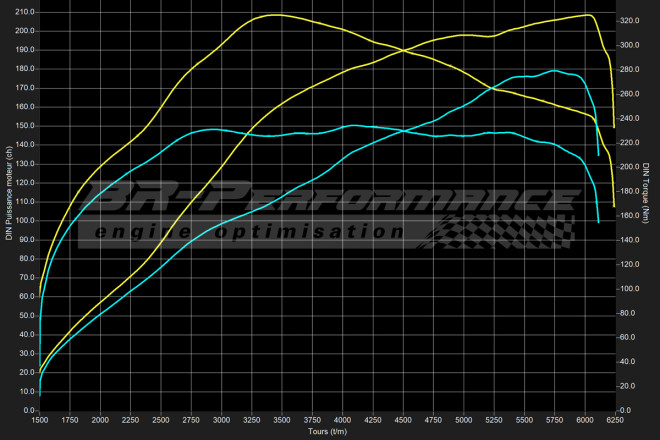Click the 160.0 label on right axis
Screen dimensions: 660x440
tap(627, 216)
